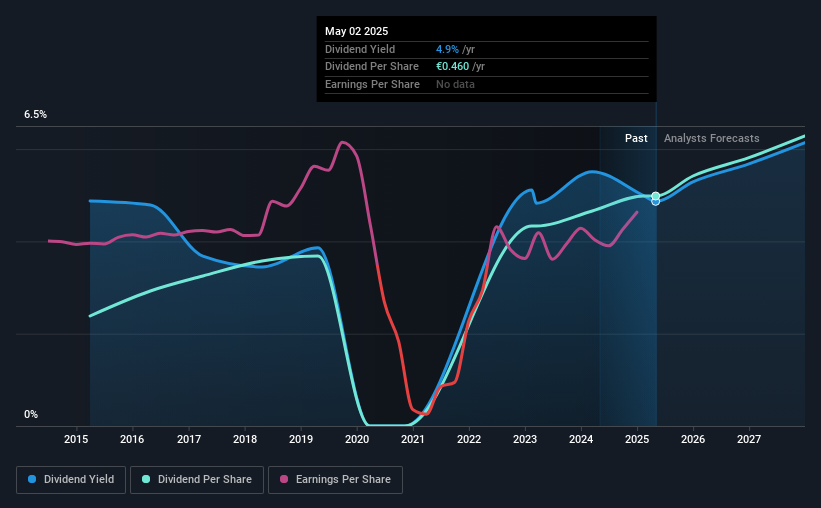Click the 2023 x-axis label
821x508 pixels.
point(525,439)
